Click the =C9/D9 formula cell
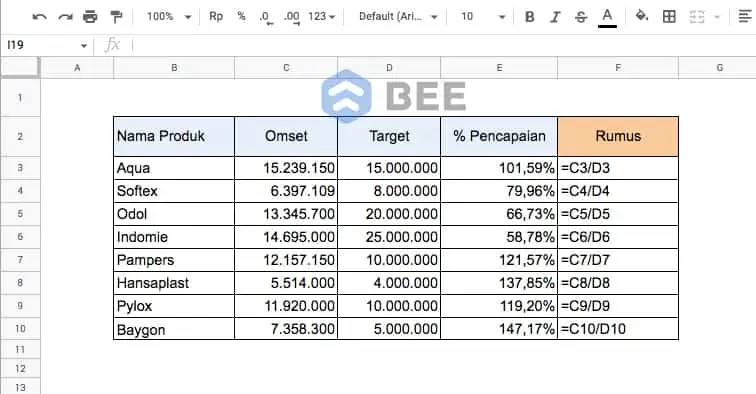Image resolution: width=756 pixels, height=394 pixels. pos(618,306)
